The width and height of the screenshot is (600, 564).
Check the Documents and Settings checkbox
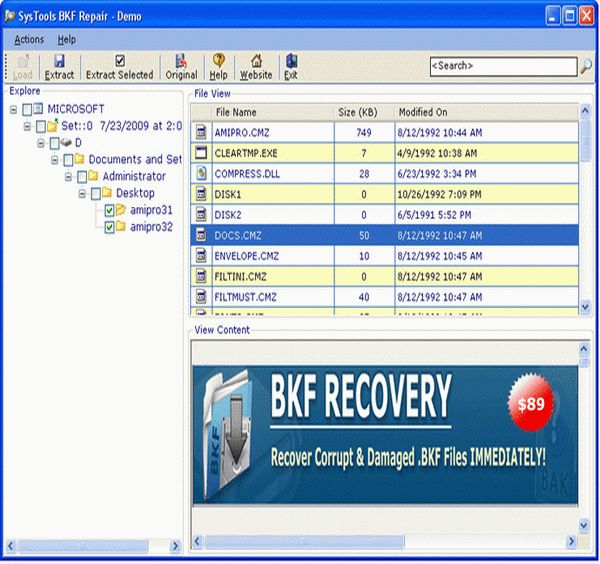68,160
